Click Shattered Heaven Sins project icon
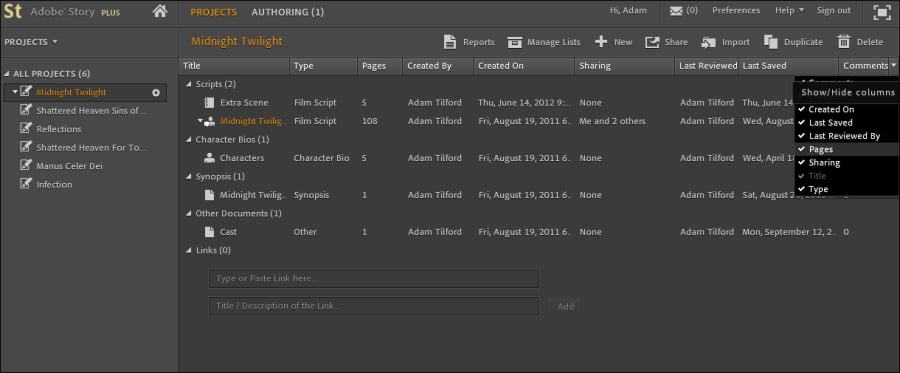 click(25, 110)
